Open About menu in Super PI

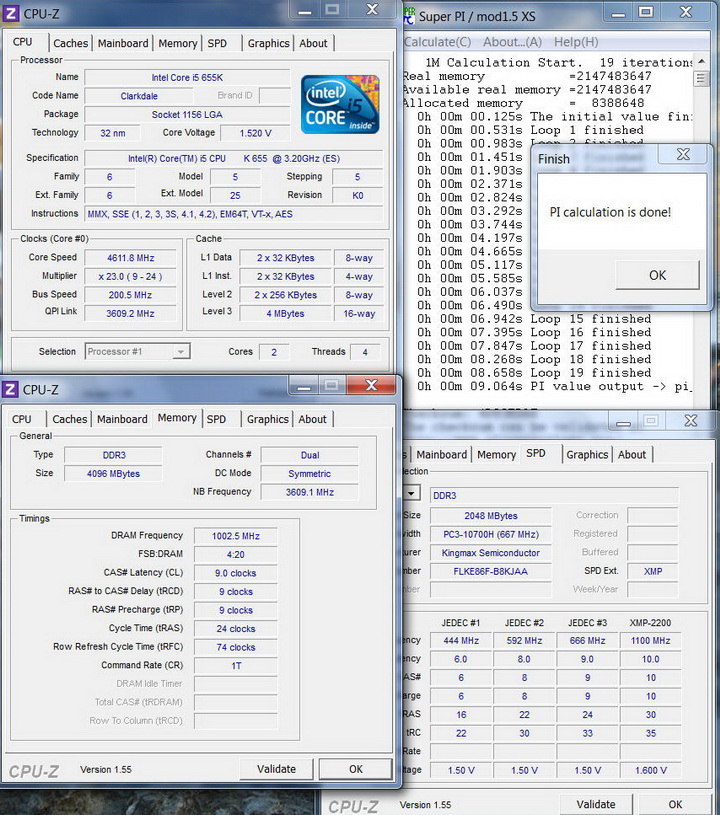pyautogui.click(x=513, y=42)
